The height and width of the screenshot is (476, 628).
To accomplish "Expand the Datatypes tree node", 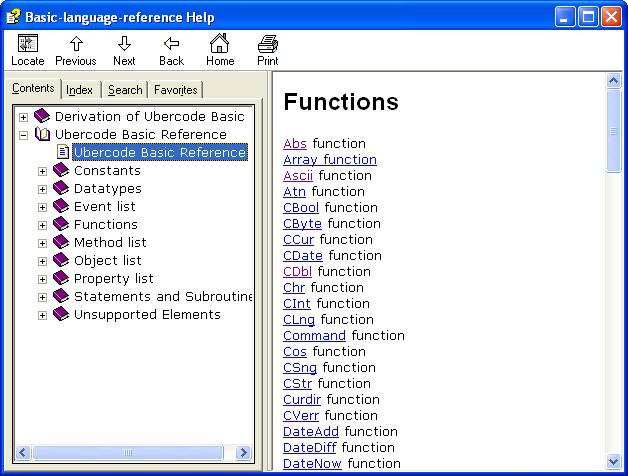I will tap(42, 189).
